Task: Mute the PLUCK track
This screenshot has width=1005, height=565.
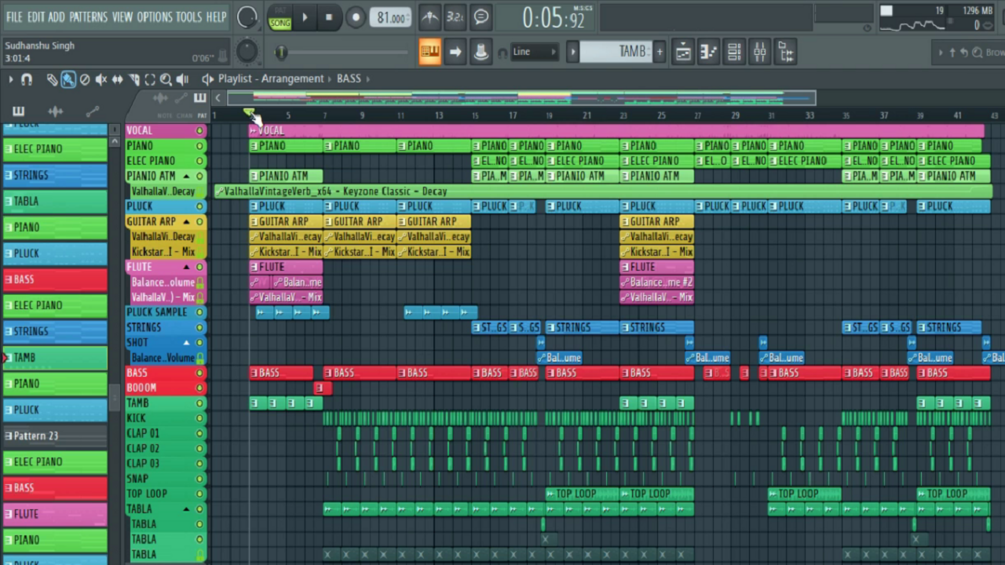Action: pos(199,206)
